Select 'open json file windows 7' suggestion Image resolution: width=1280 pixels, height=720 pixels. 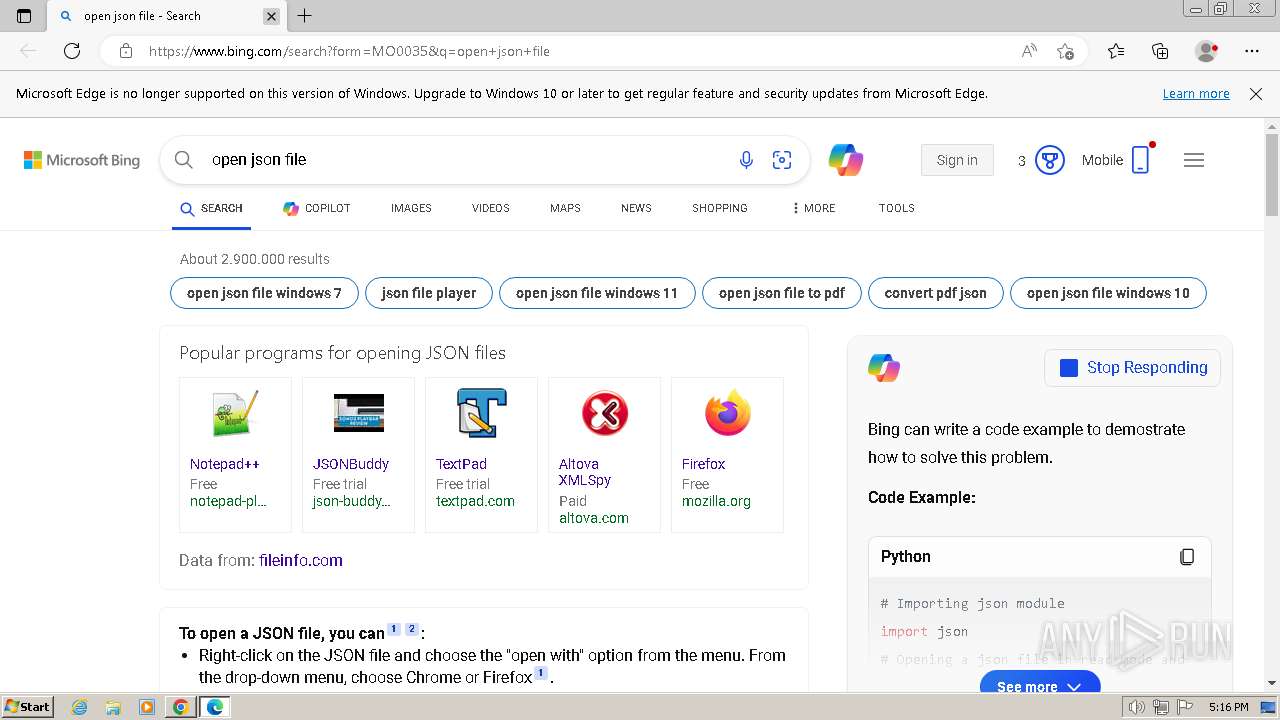(264, 293)
